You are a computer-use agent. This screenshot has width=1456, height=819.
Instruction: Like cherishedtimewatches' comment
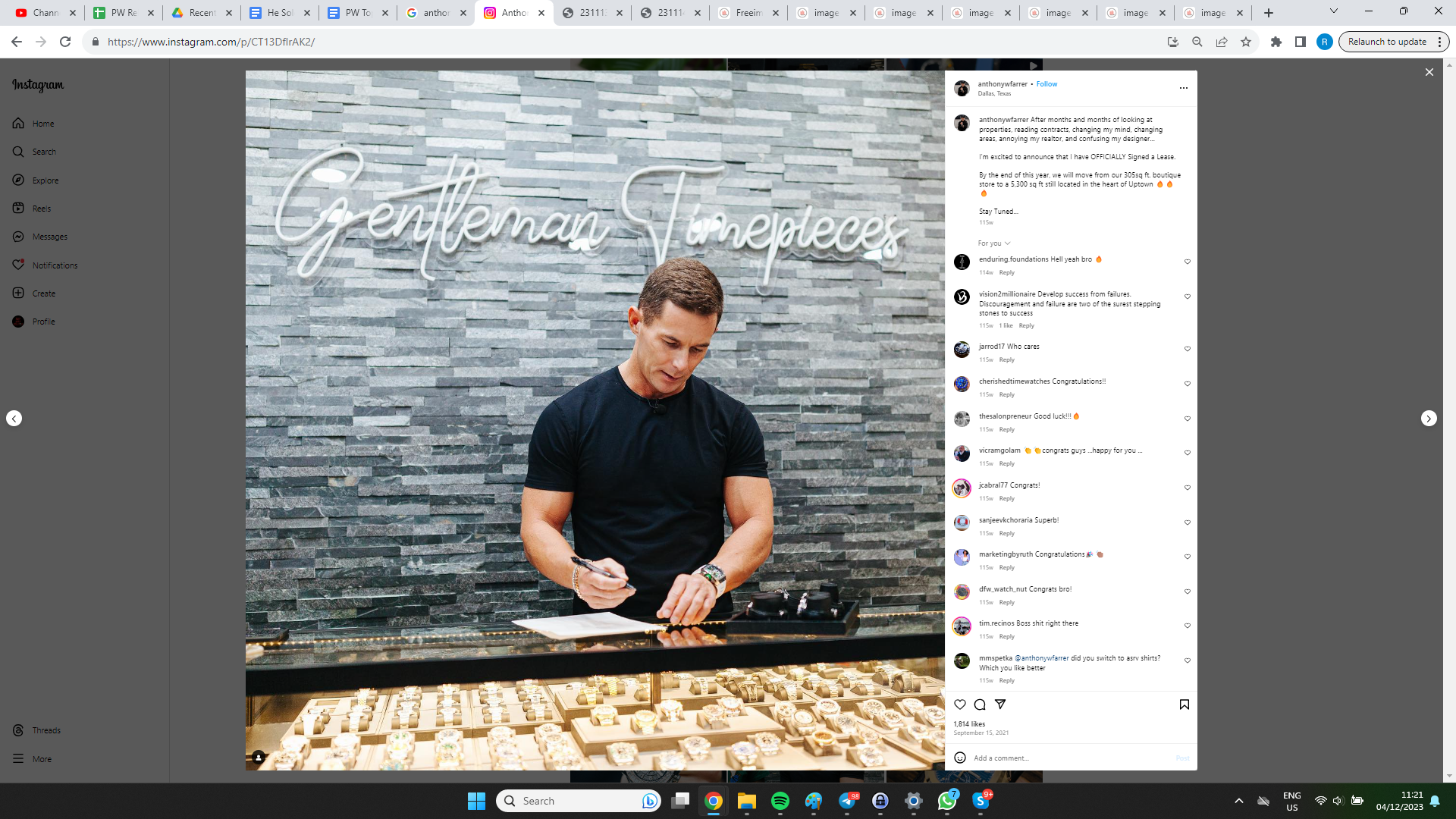click(1188, 384)
